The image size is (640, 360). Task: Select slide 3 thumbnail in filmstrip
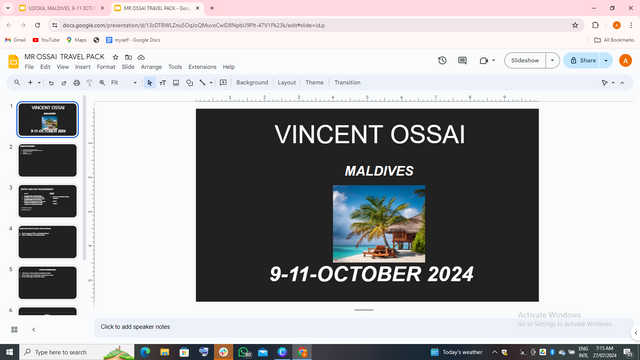pos(48,201)
